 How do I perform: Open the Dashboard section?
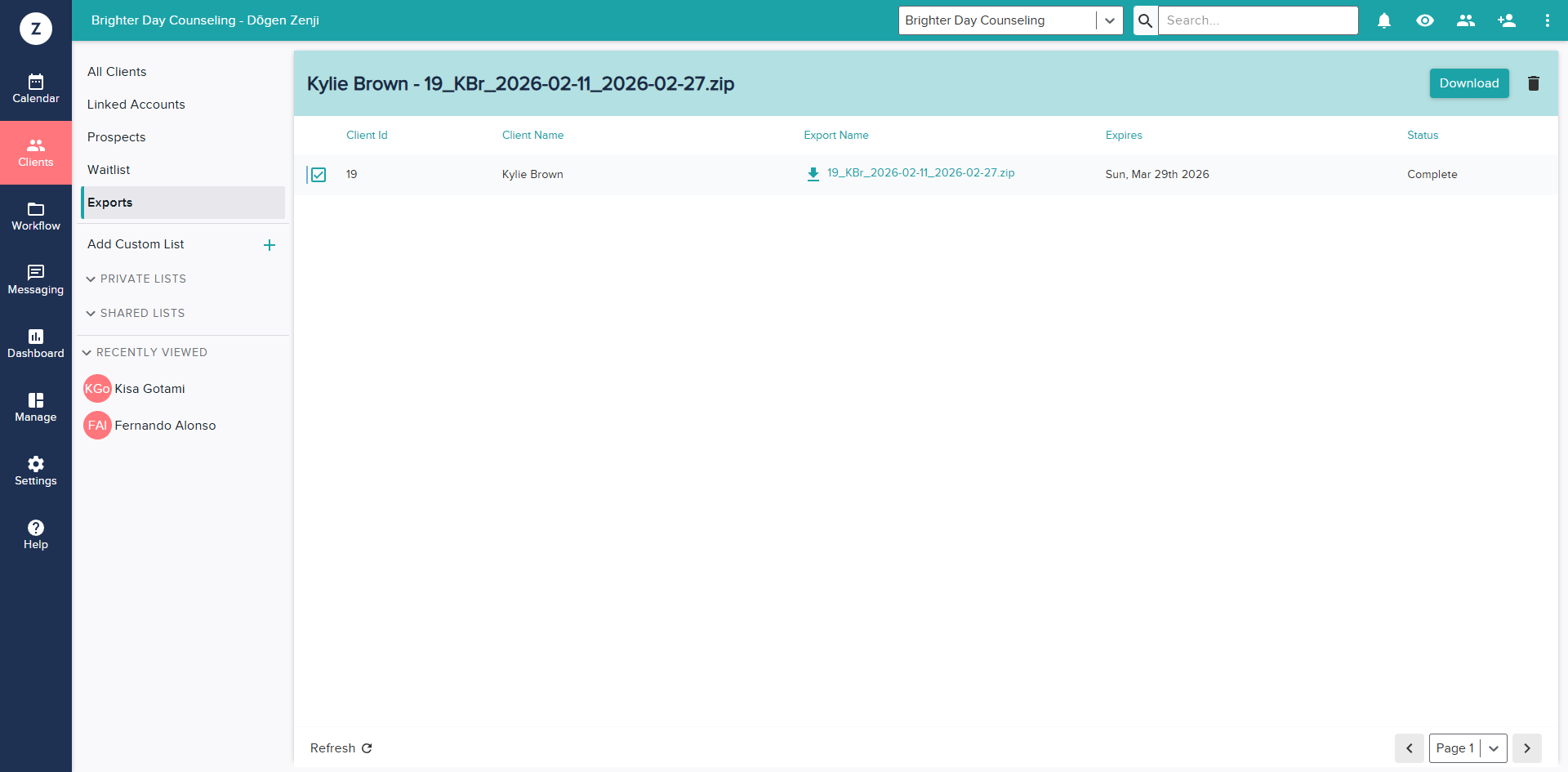click(x=36, y=344)
